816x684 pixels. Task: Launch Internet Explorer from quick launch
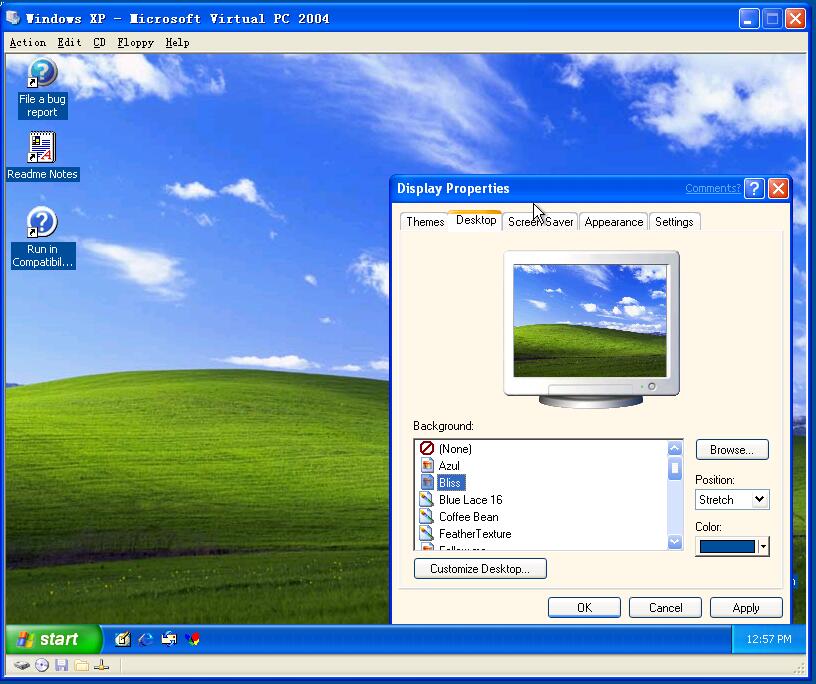146,639
